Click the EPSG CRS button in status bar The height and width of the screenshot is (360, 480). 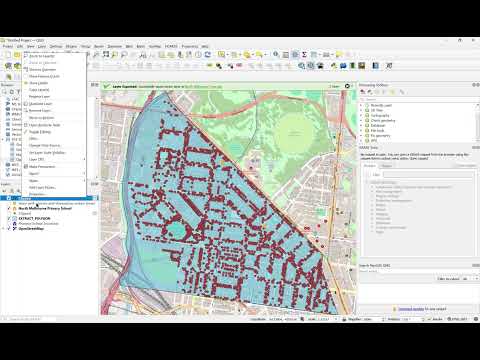pos(459,319)
